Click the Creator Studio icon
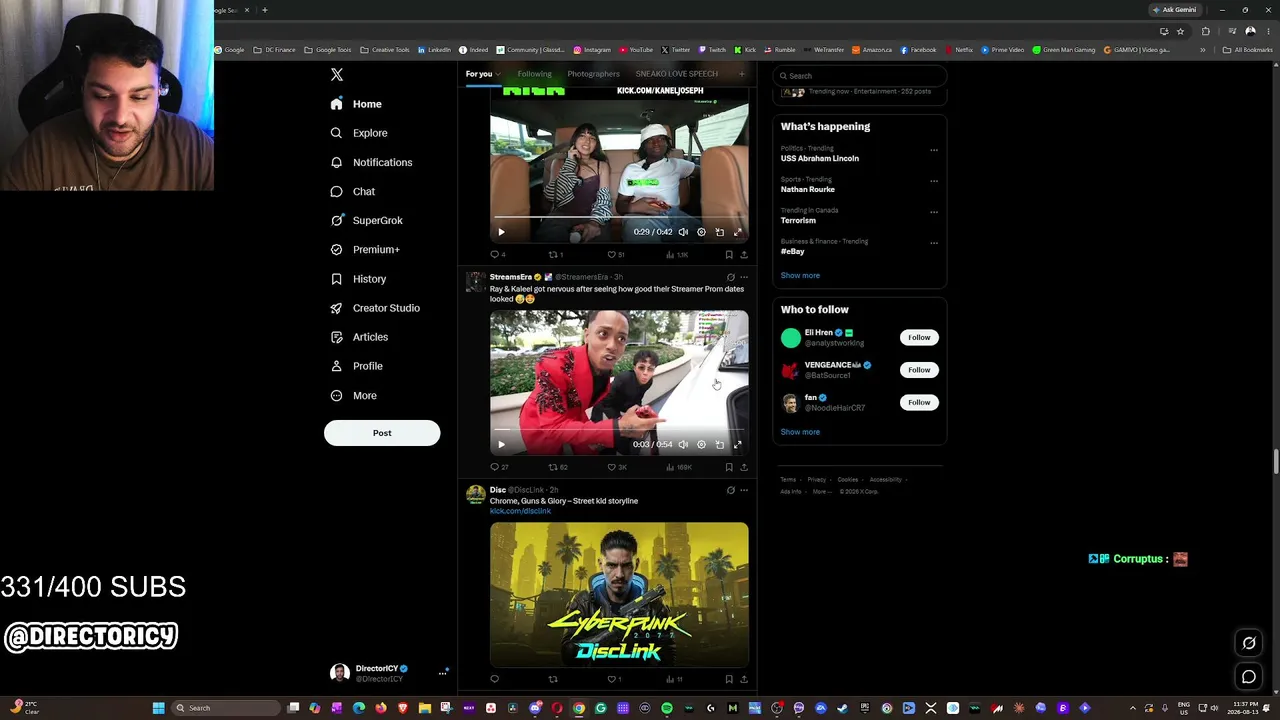The height and width of the screenshot is (720, 1280). (336, 308)
